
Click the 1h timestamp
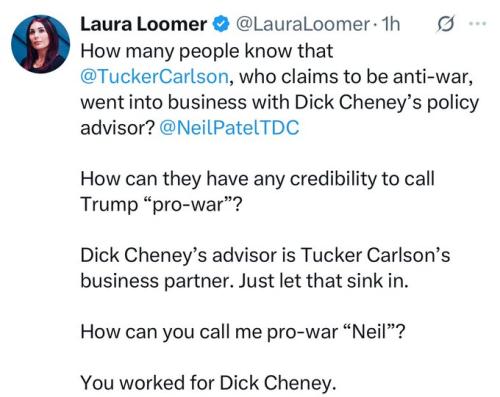(391, 24)
